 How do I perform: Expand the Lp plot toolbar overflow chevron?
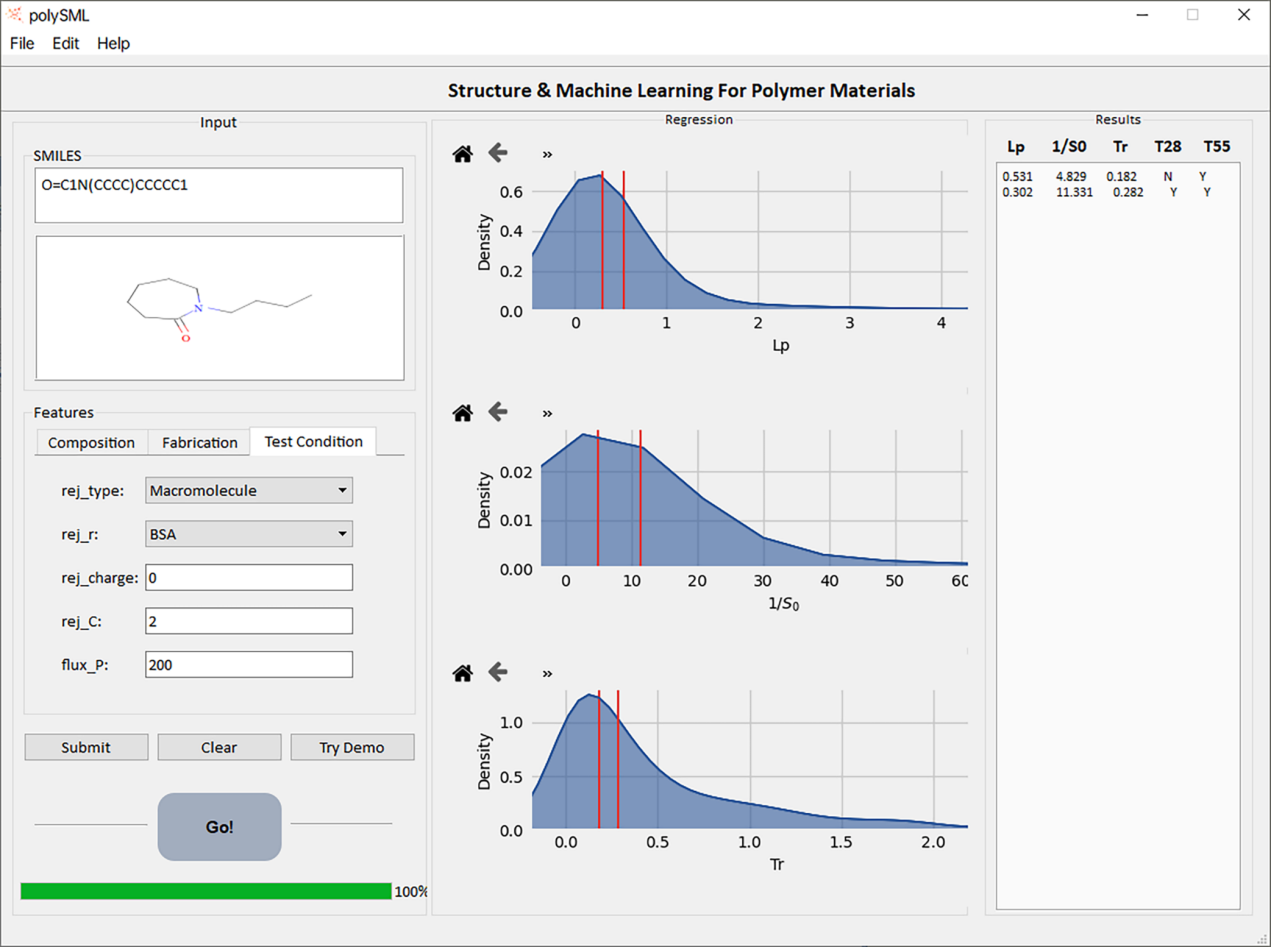point(547,154)
